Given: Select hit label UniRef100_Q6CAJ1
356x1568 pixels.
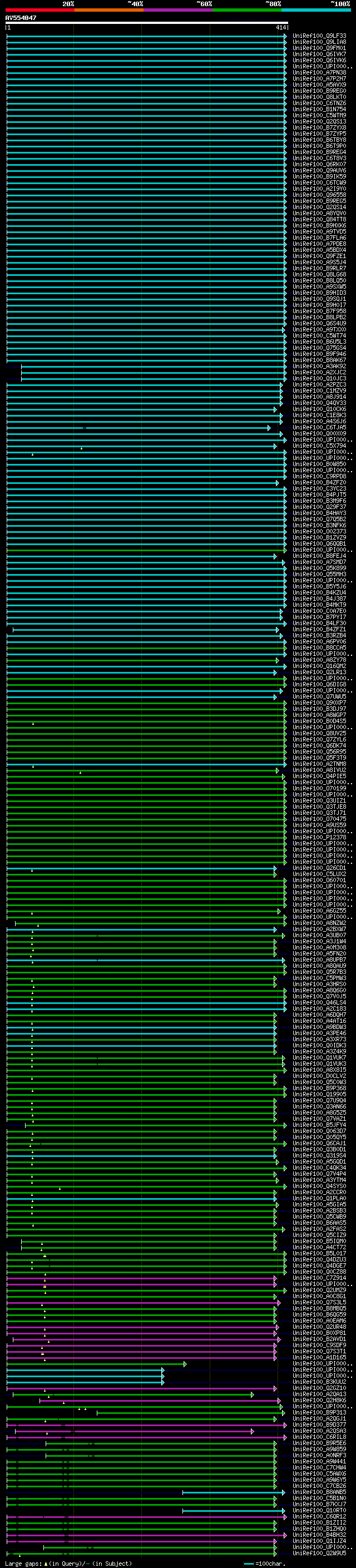Looking at the screenshot, I should point(319,1143).
